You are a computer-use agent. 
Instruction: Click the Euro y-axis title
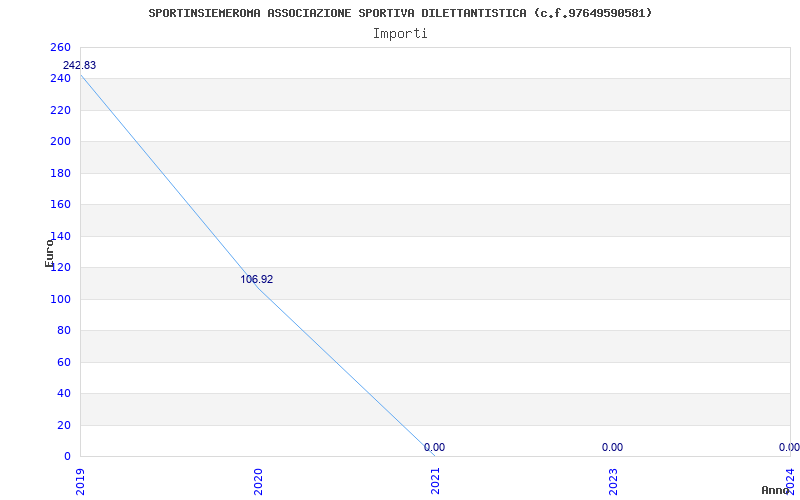pos(49,253)
